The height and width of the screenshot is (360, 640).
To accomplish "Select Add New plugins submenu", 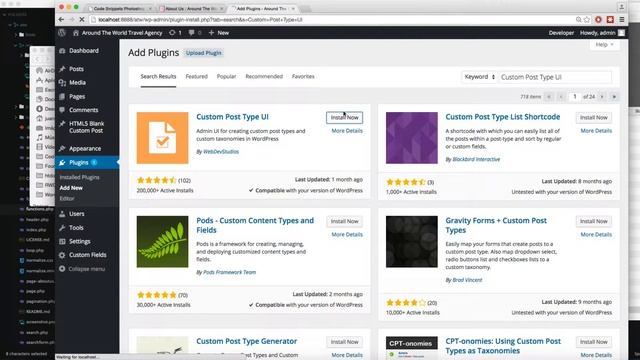I will (71, 188).
